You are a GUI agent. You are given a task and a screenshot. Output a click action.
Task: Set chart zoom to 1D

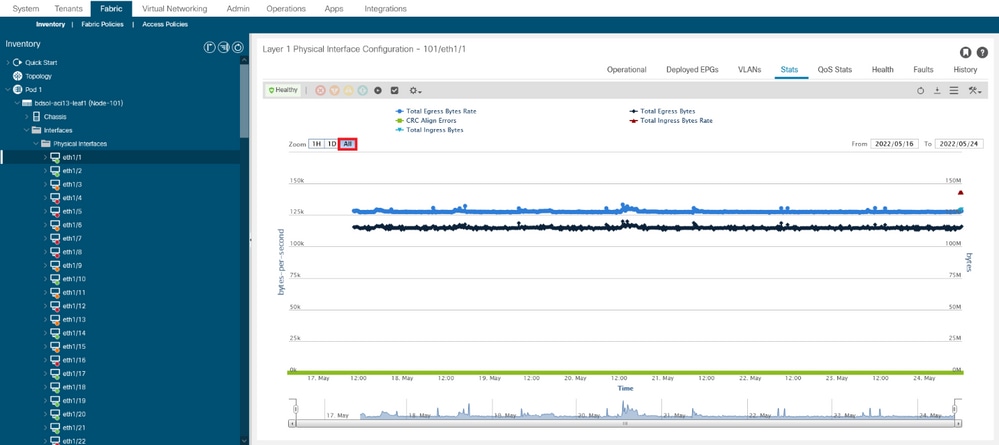[331, 144]
